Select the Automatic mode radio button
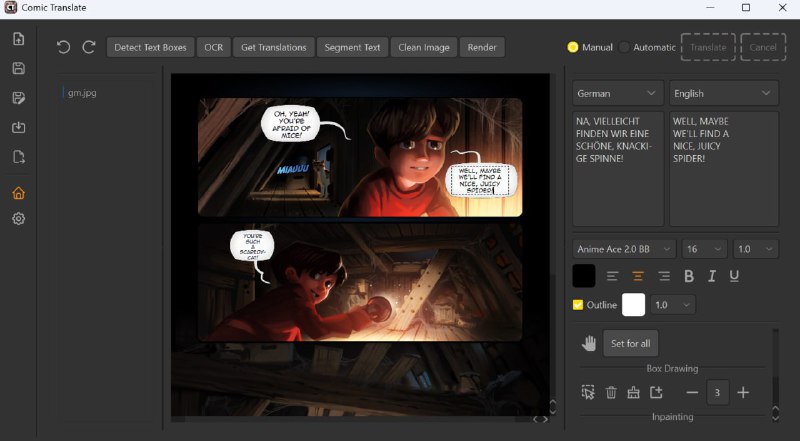Screen dimensions: 800x441 click(x=625, y=47)
